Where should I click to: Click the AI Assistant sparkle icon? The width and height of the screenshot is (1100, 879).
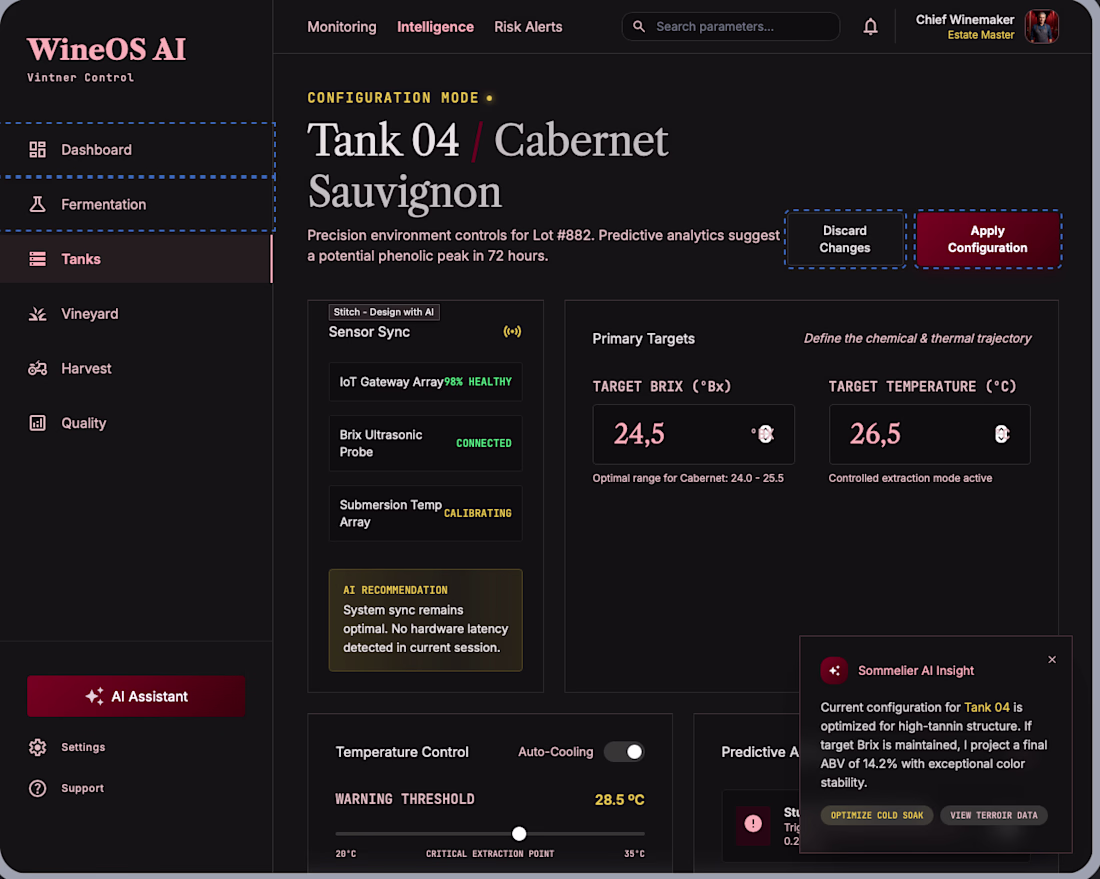click(x=94, y=696)
